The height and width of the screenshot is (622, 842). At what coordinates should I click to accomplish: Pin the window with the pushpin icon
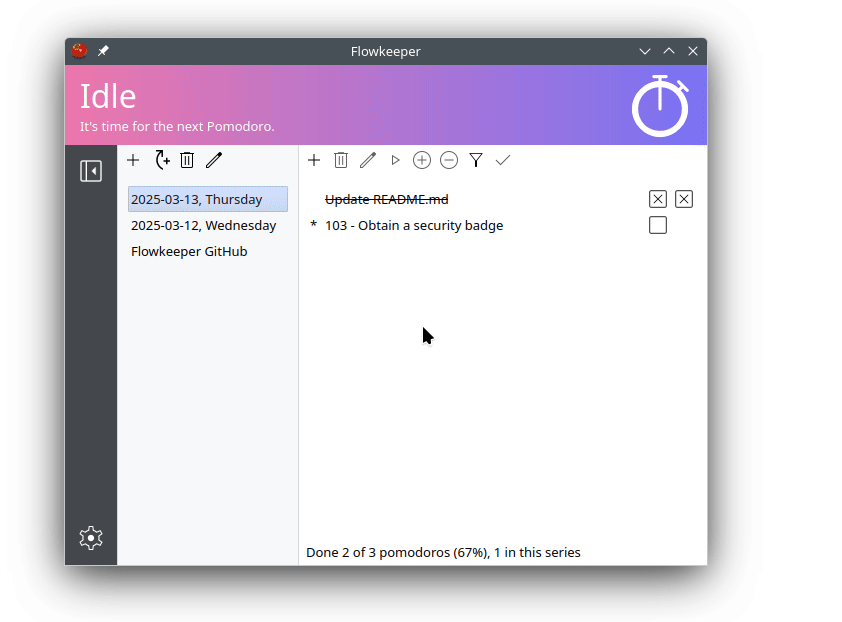pyautogui.click(x=103, y=51)
